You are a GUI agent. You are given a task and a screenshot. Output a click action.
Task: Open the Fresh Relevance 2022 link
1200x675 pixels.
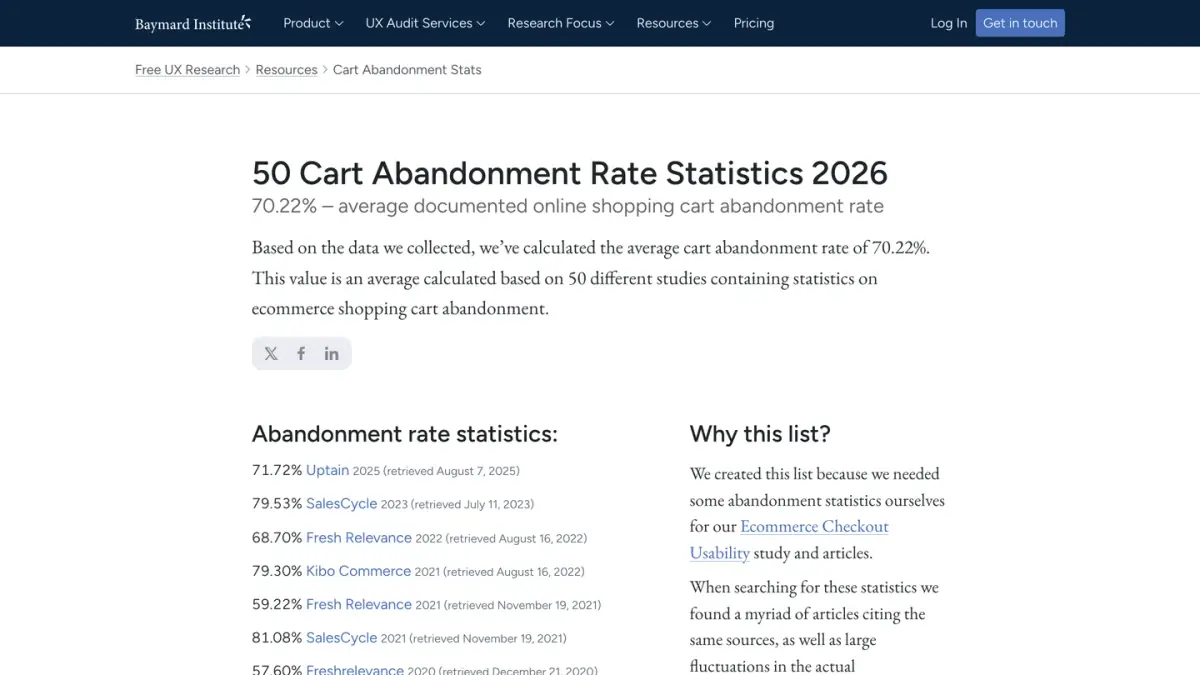click(x=358, y=537)
